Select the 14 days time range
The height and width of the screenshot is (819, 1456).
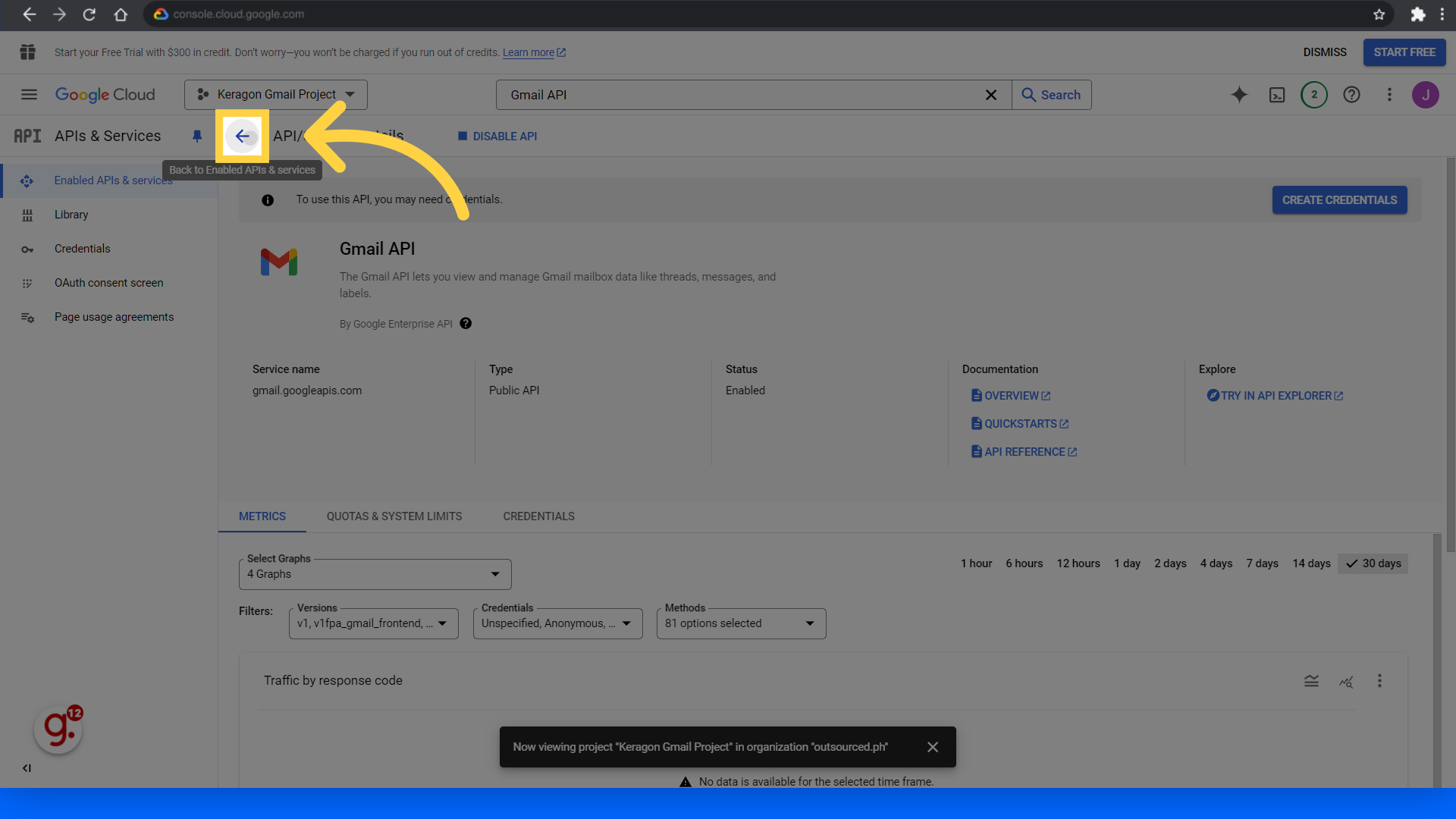click(1312, 563)
